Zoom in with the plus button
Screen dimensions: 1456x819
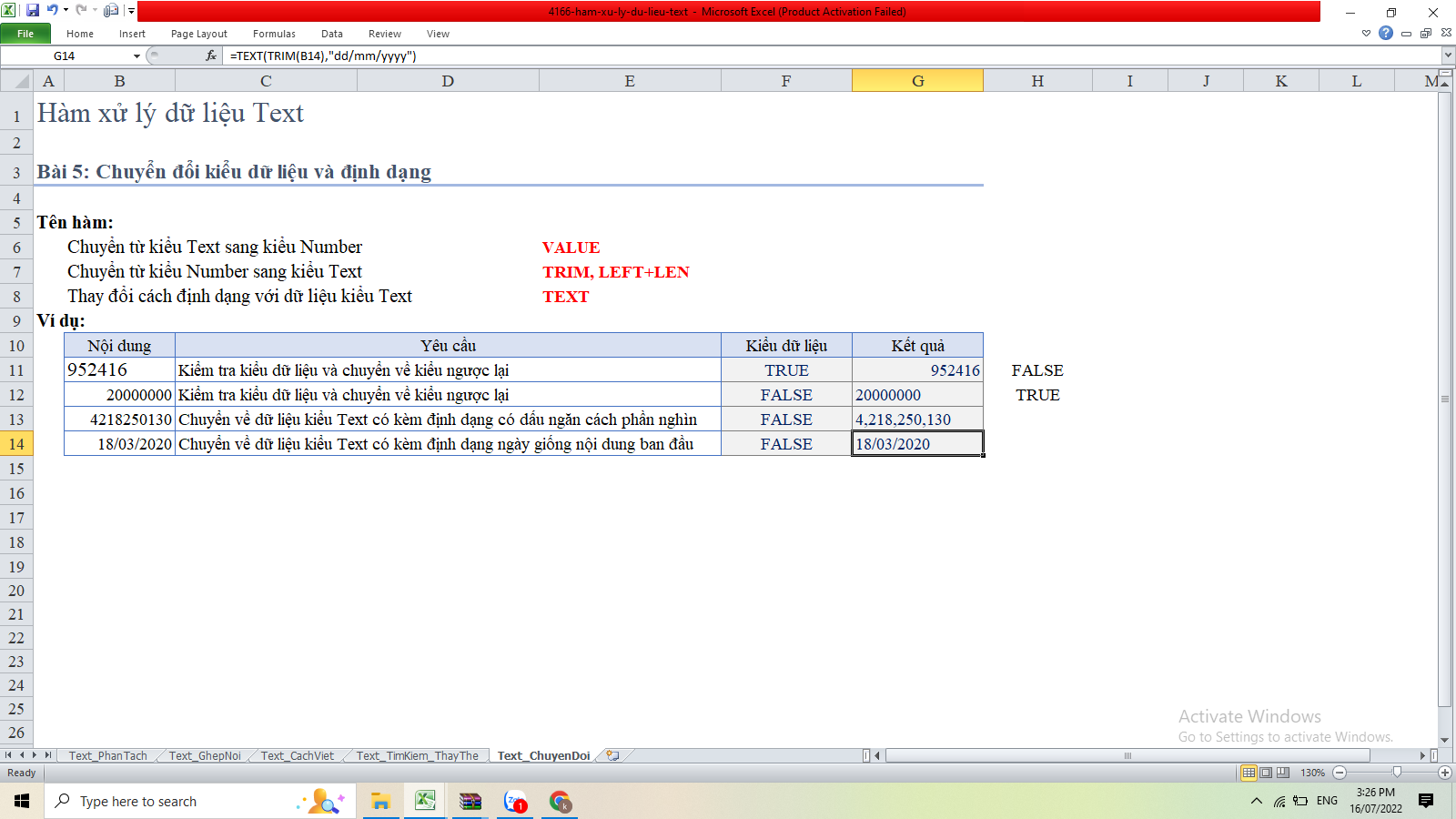pos(1445,773)
